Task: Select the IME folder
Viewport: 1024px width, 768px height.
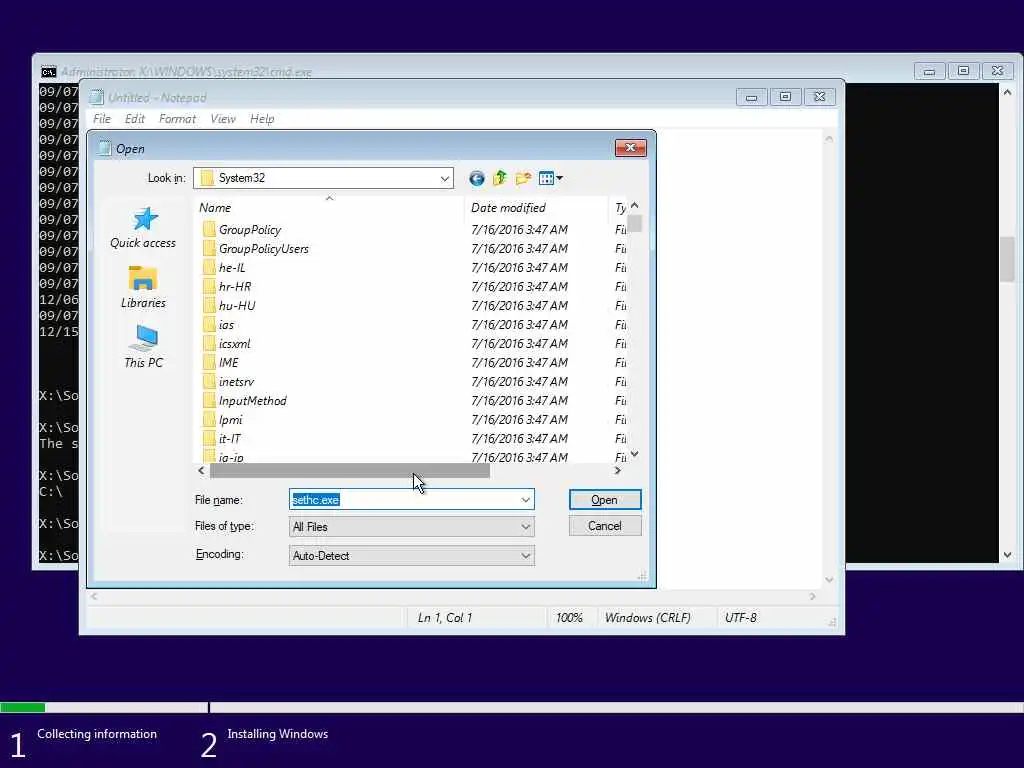Action: click(x=221, y=362)
